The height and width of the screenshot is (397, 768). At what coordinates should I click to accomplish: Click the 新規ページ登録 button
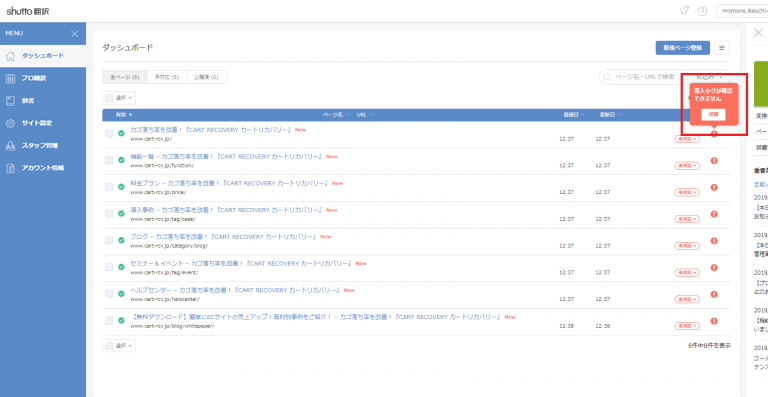click(x=683, y=48)
